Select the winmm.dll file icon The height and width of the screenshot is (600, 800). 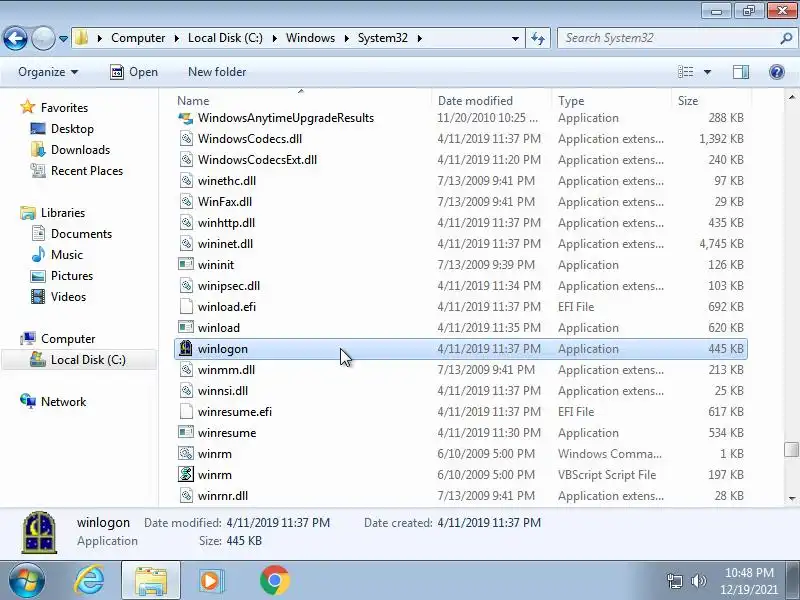(x=186, y=370)
